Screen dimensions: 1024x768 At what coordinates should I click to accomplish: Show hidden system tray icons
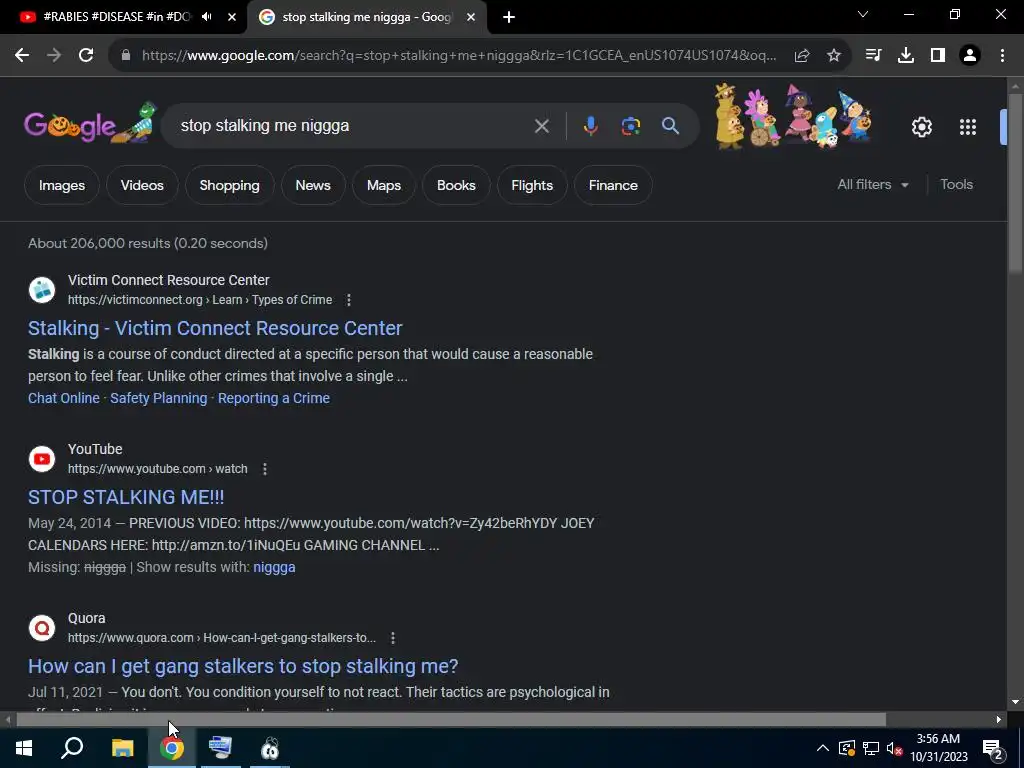(x=823, y=748)
